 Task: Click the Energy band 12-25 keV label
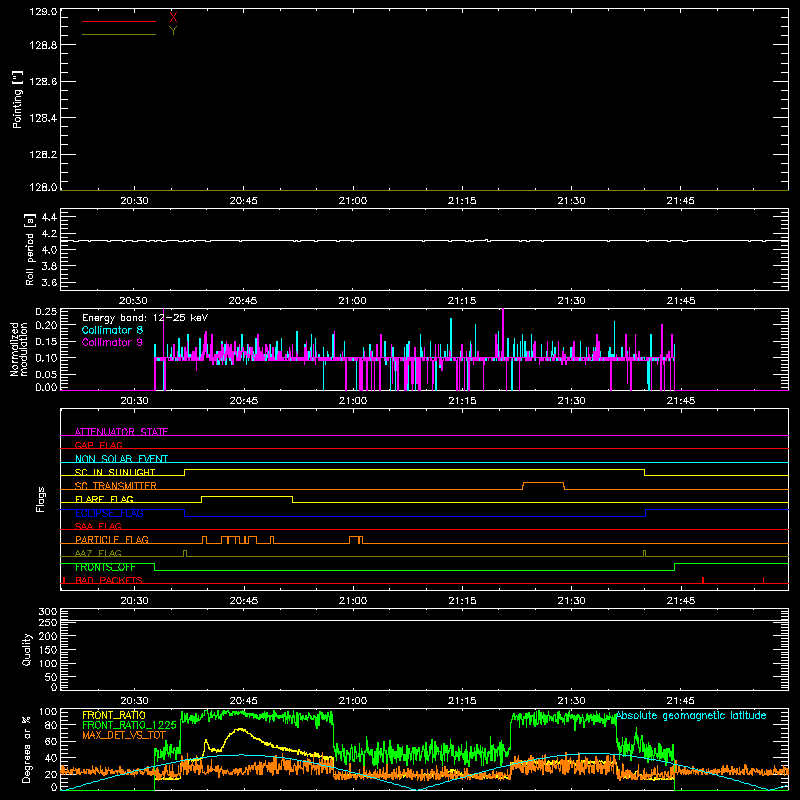pos(145,318)
